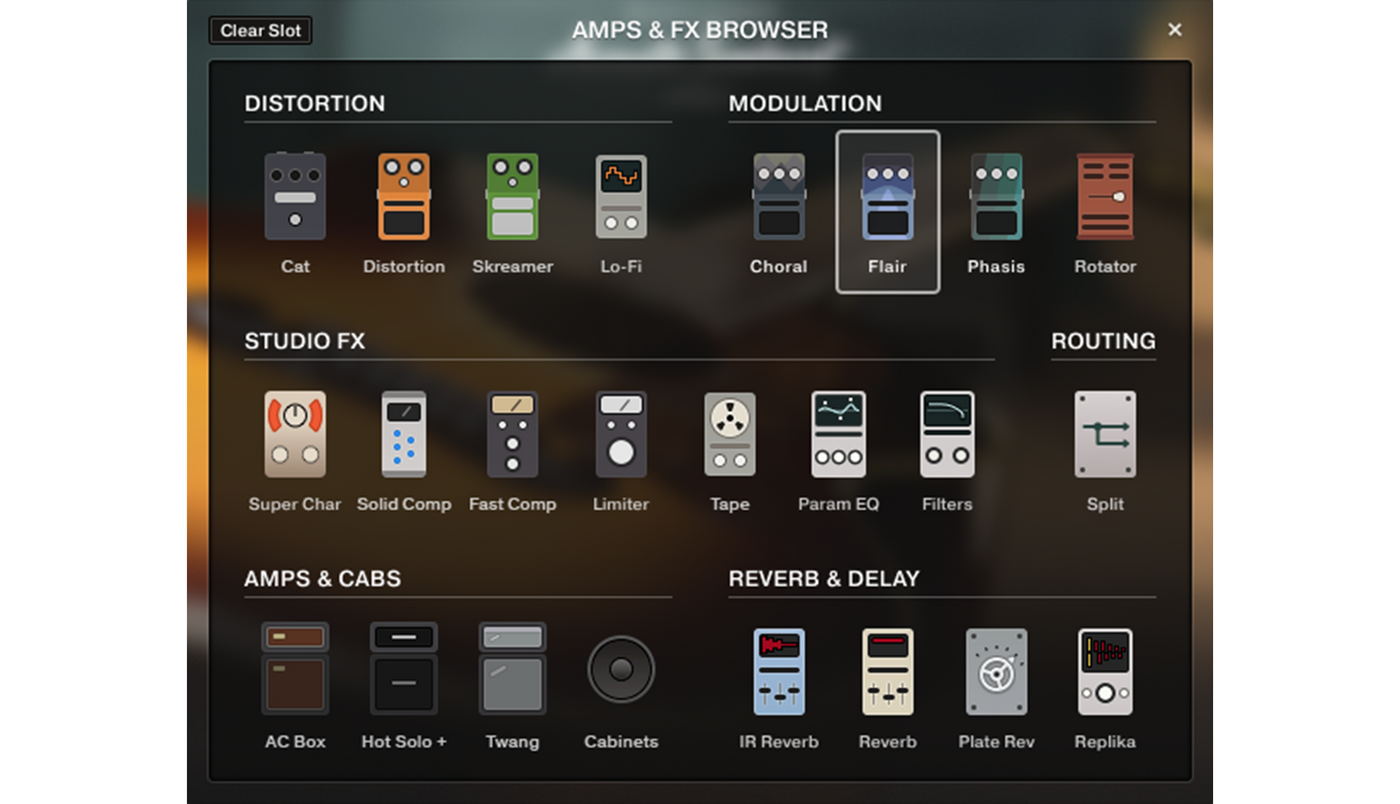The image size is (1400, 804).
Task: Click the DISTORTION section heading
Action: (x=315, y=103)
